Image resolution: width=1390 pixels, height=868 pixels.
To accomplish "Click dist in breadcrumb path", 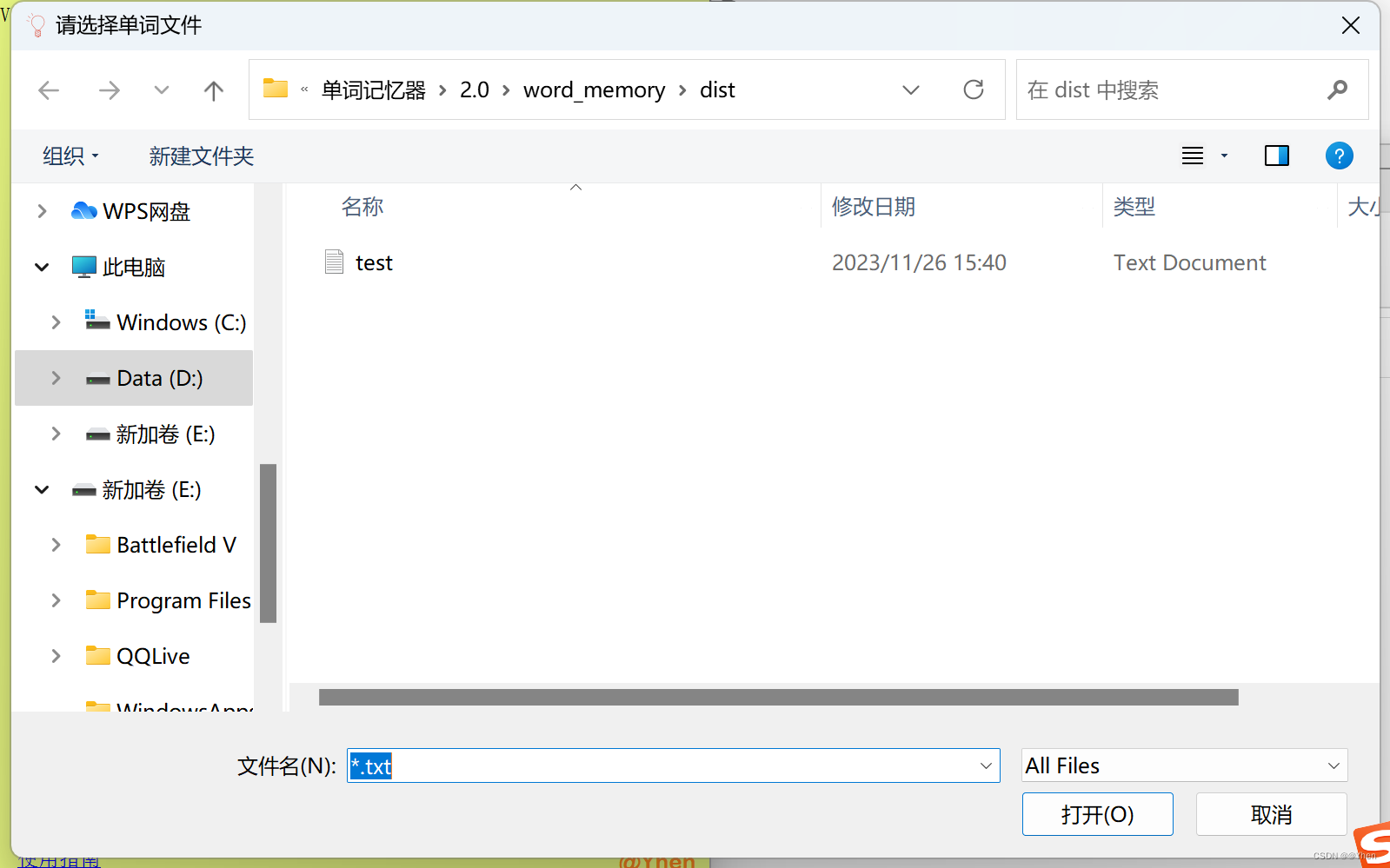I will click(x=717, y=90).
